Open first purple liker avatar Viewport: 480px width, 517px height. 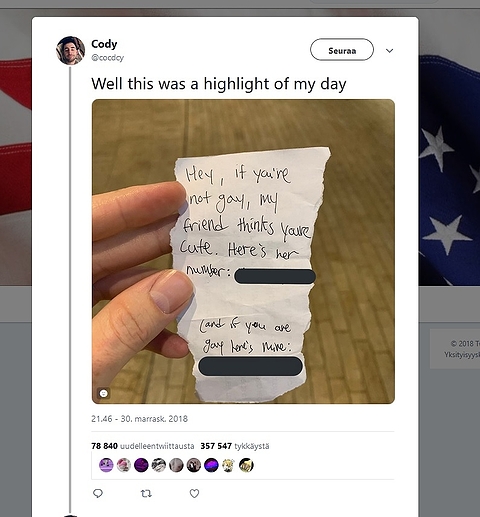pos(106,465)
